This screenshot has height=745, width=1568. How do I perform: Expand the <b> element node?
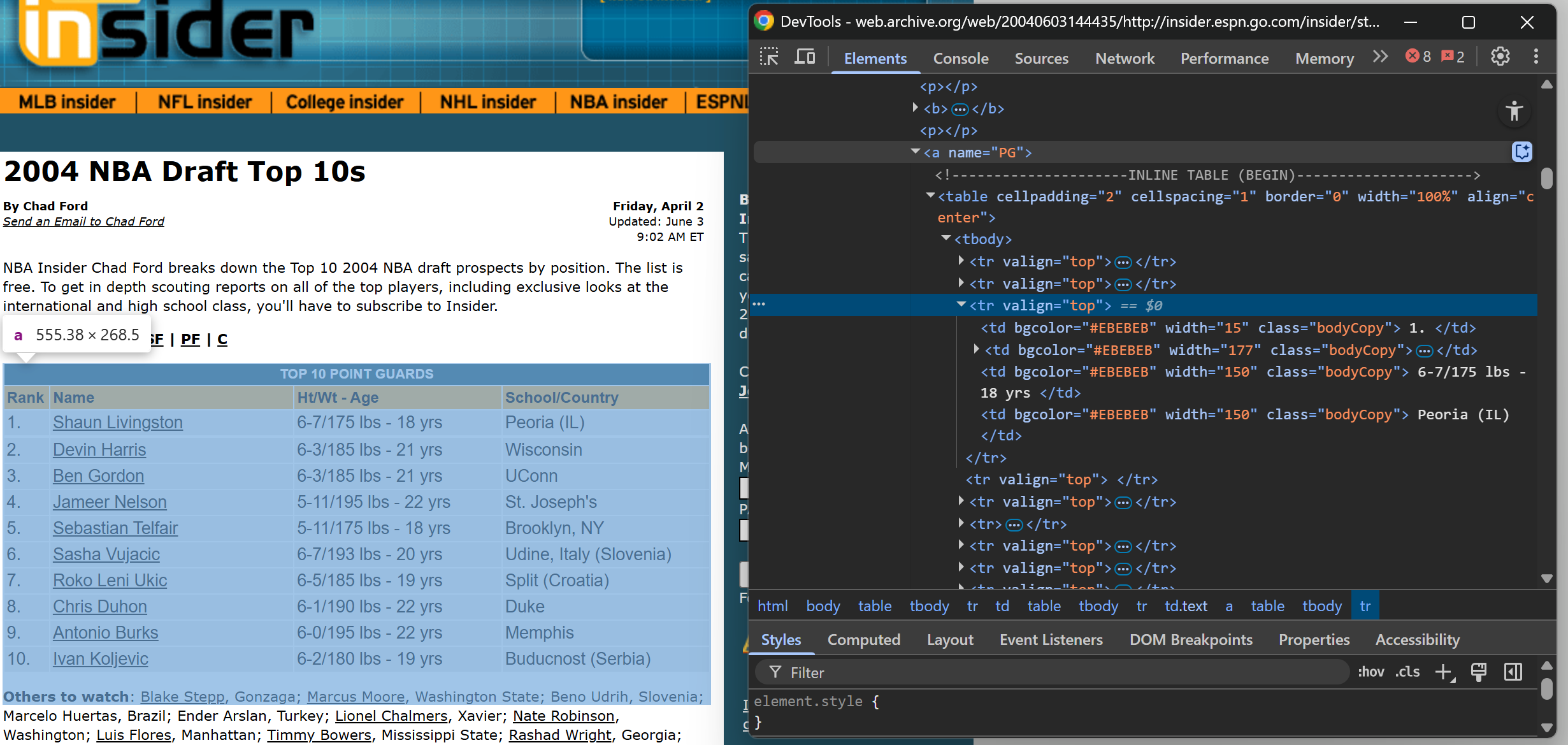coord(915,108)
